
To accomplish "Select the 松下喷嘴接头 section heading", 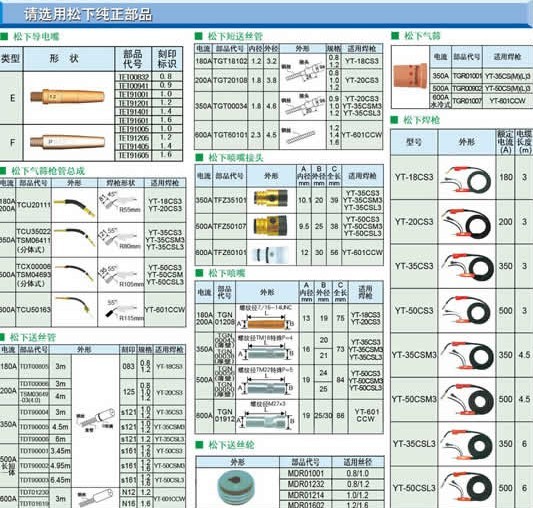I will (236, 157).
